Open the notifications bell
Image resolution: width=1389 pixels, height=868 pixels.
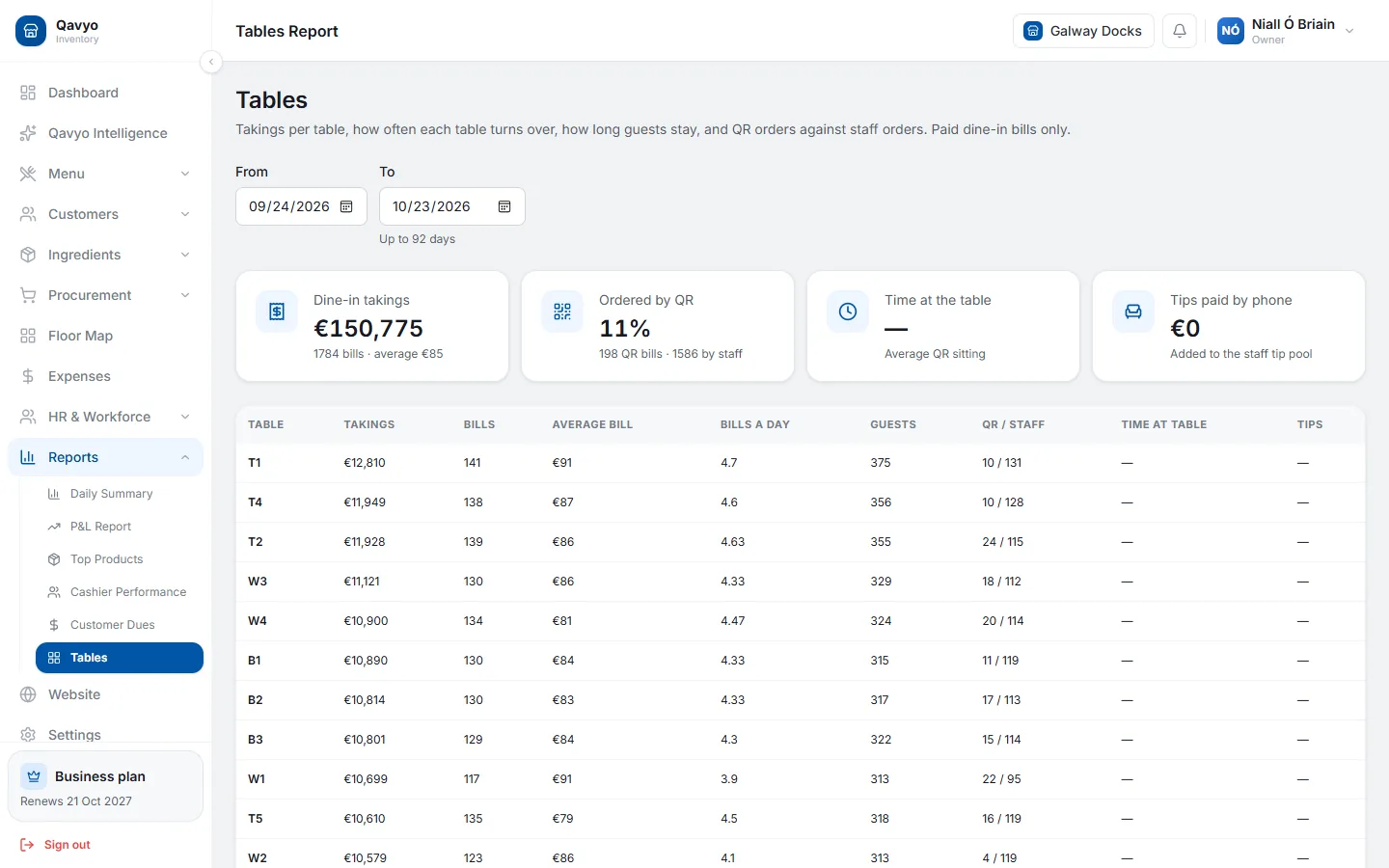pos(1180,31)
